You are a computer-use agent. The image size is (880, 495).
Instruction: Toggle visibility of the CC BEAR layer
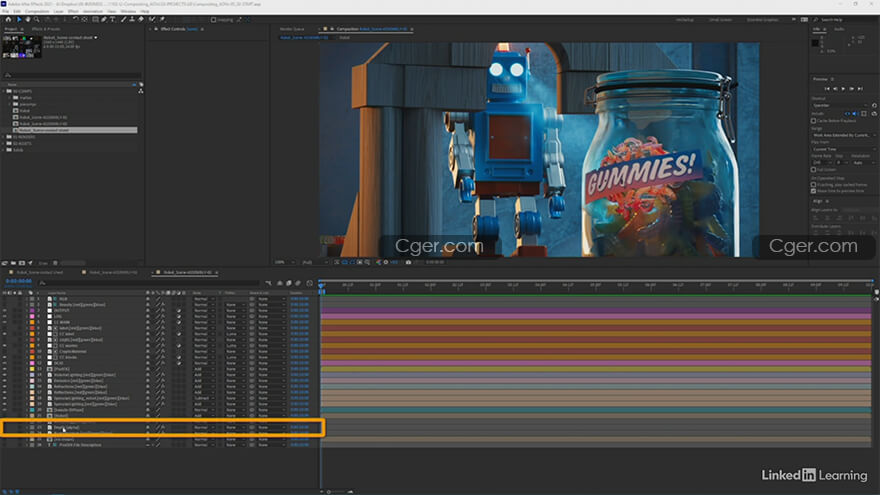click(4, 322)
